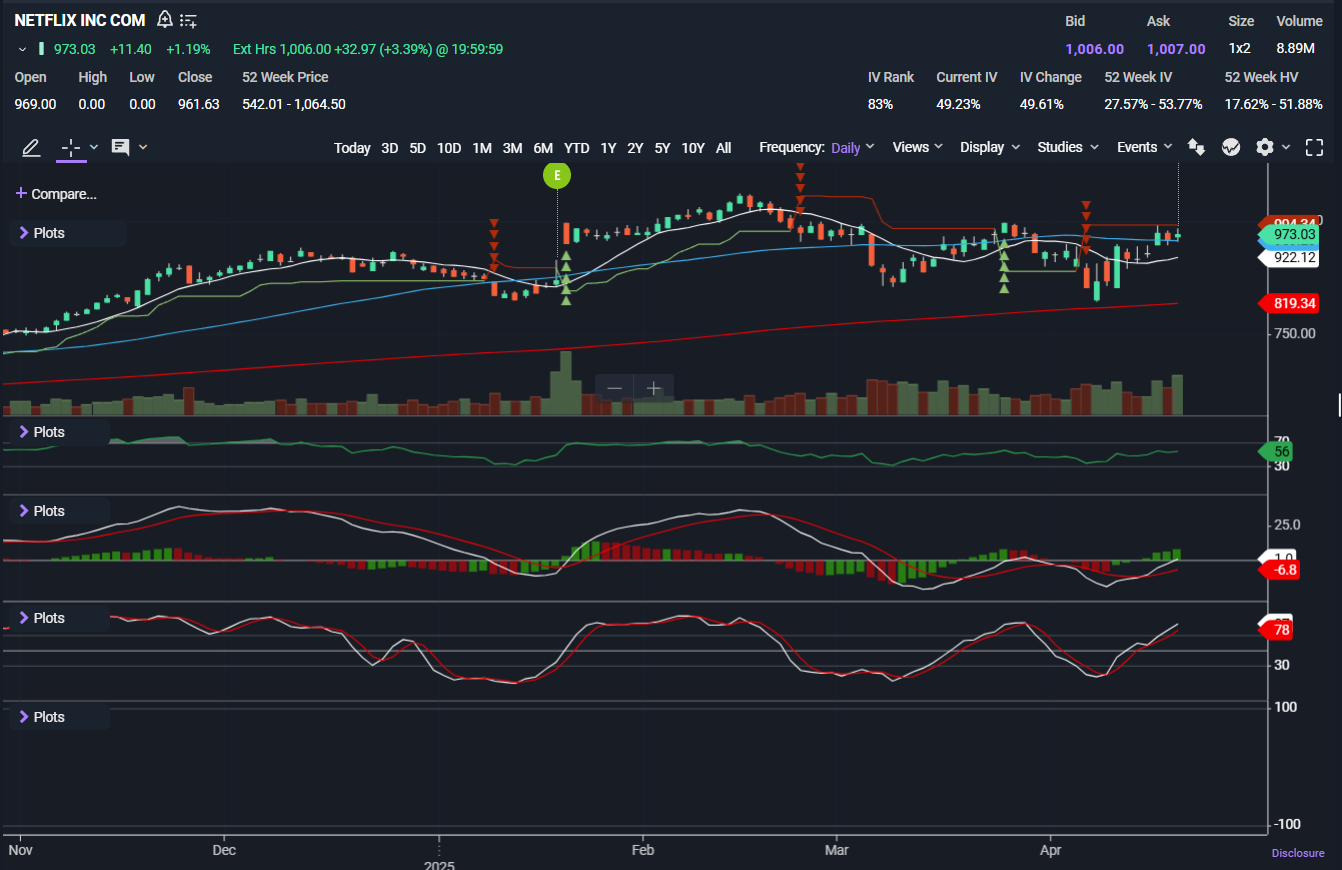This screenshot has height=870, width=1342.
Task: Select the Today time range
Action: pos(352,148)
